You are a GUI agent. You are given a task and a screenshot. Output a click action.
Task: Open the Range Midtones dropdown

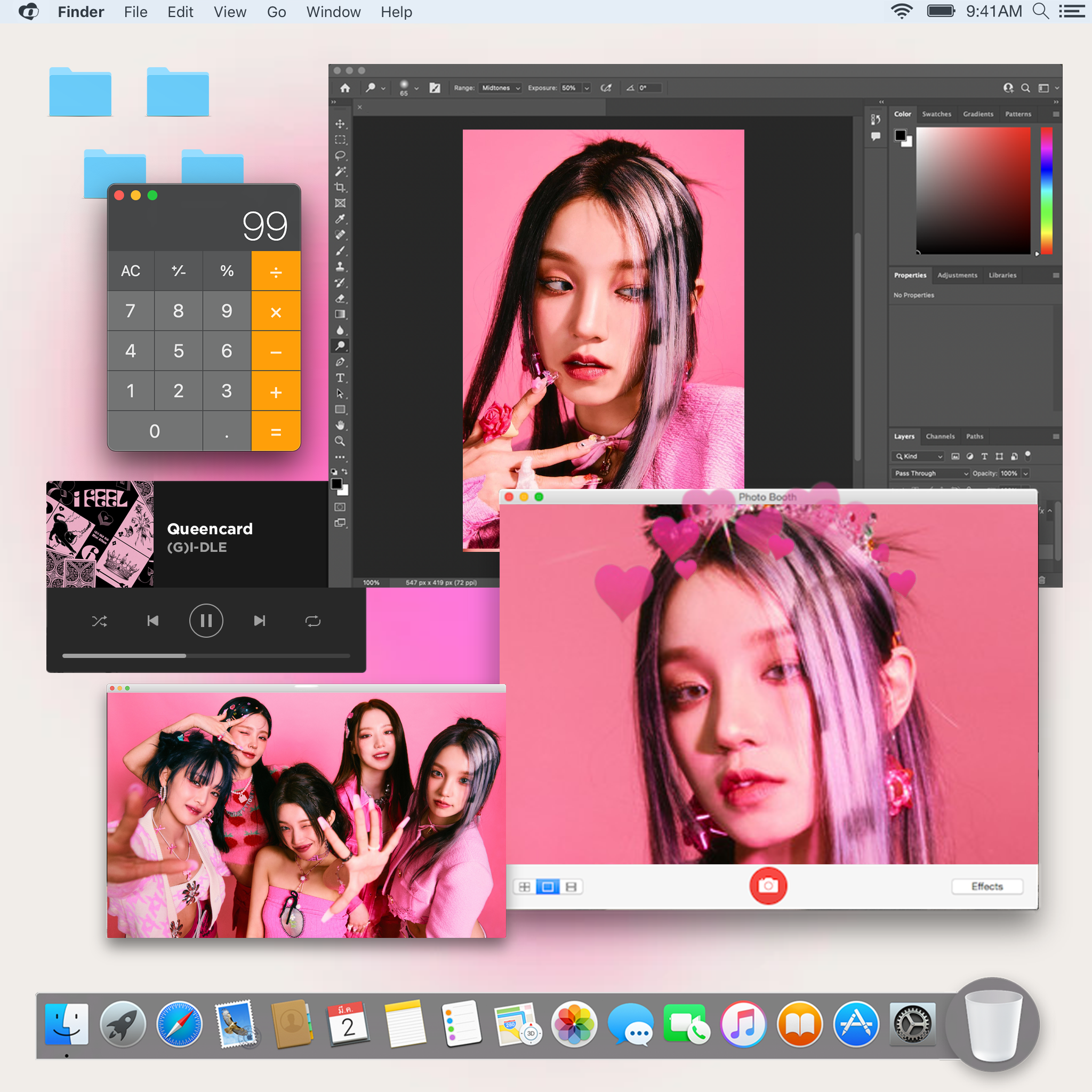coord(500,88)
